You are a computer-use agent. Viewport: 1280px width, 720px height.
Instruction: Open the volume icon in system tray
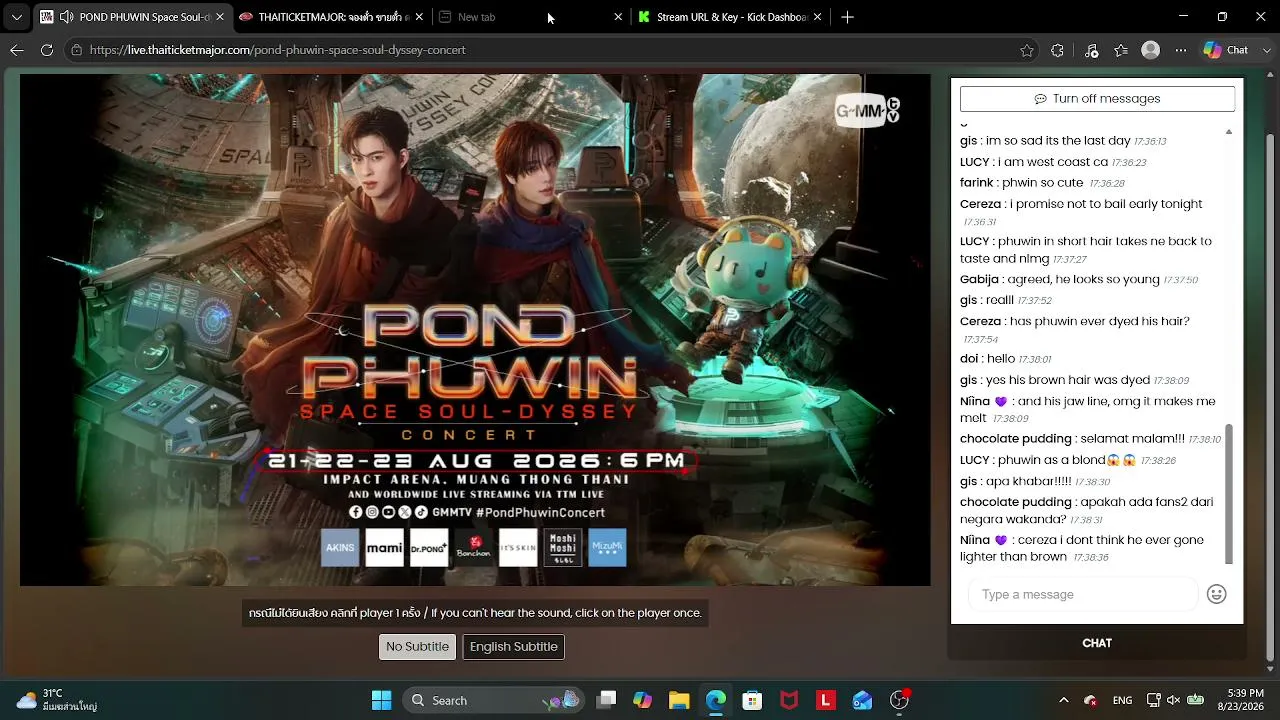(x=1174, y=700)
